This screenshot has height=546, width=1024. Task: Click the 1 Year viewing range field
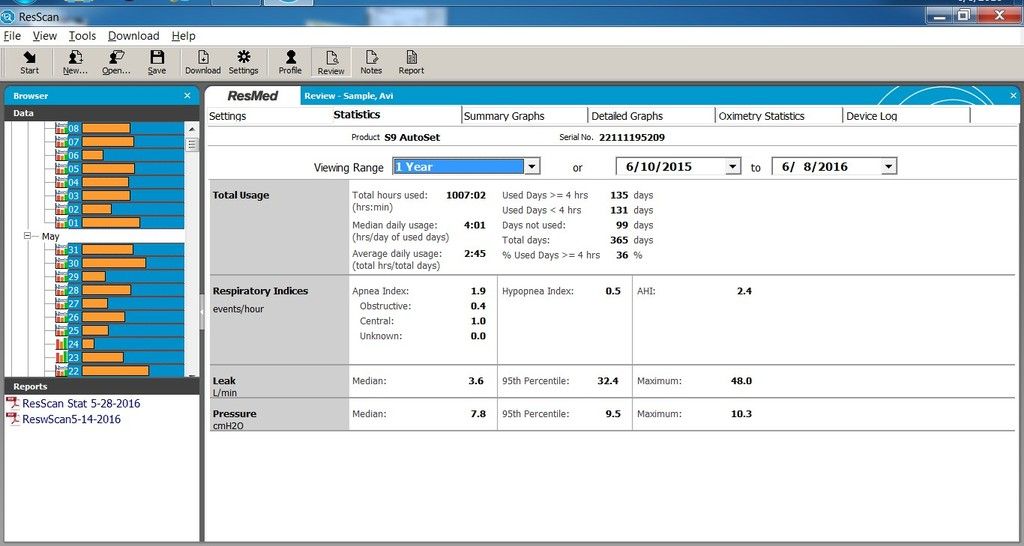coord(458,167)
